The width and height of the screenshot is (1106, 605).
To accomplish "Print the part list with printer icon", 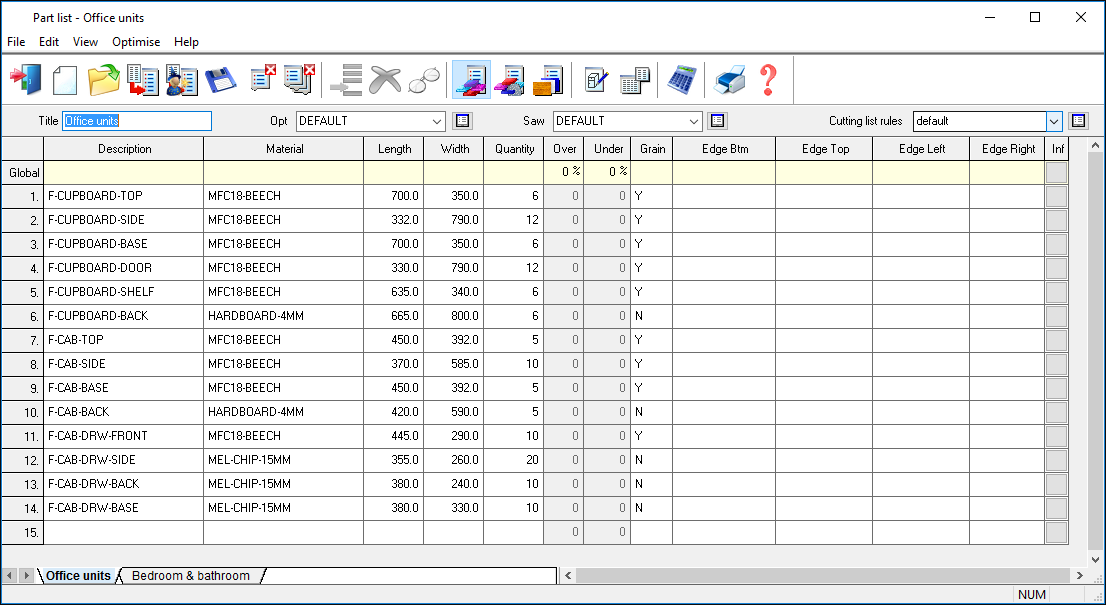I will (729, 79).
